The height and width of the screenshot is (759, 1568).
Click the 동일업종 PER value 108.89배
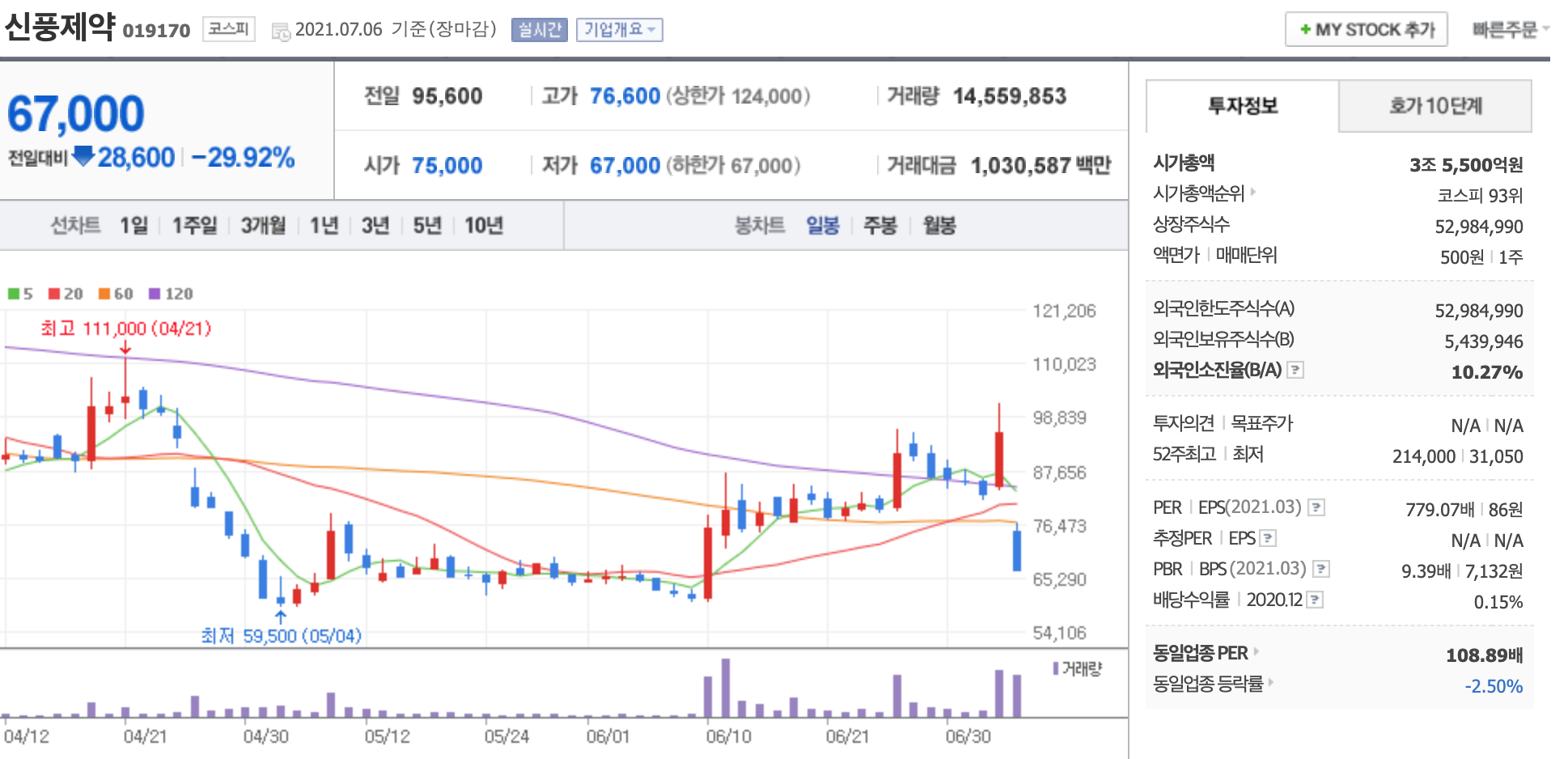point(1485,655)
